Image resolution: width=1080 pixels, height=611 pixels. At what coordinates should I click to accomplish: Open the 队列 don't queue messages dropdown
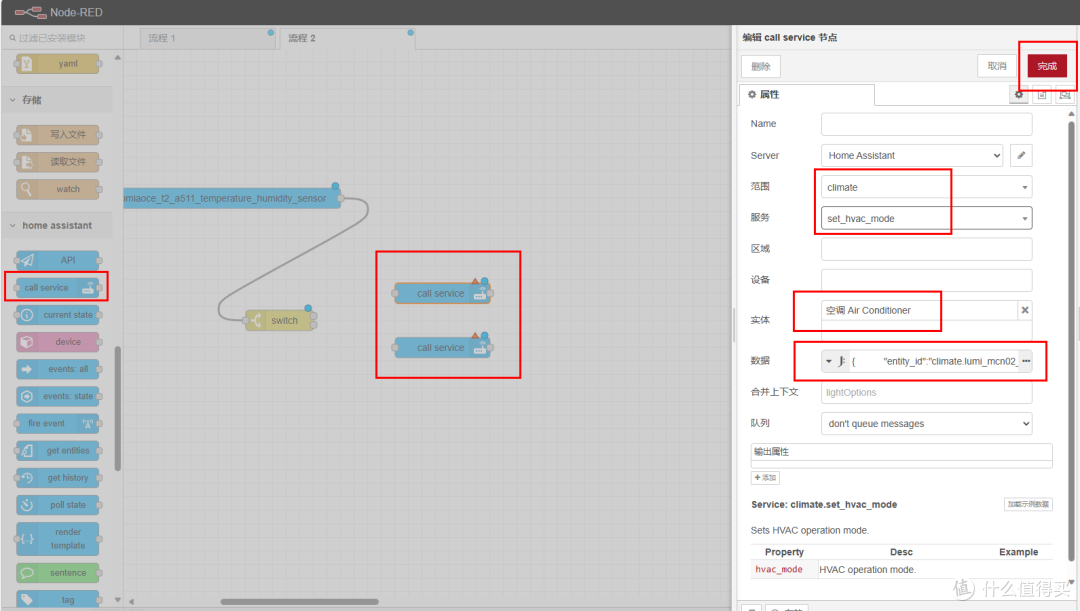tap(926, 424)
